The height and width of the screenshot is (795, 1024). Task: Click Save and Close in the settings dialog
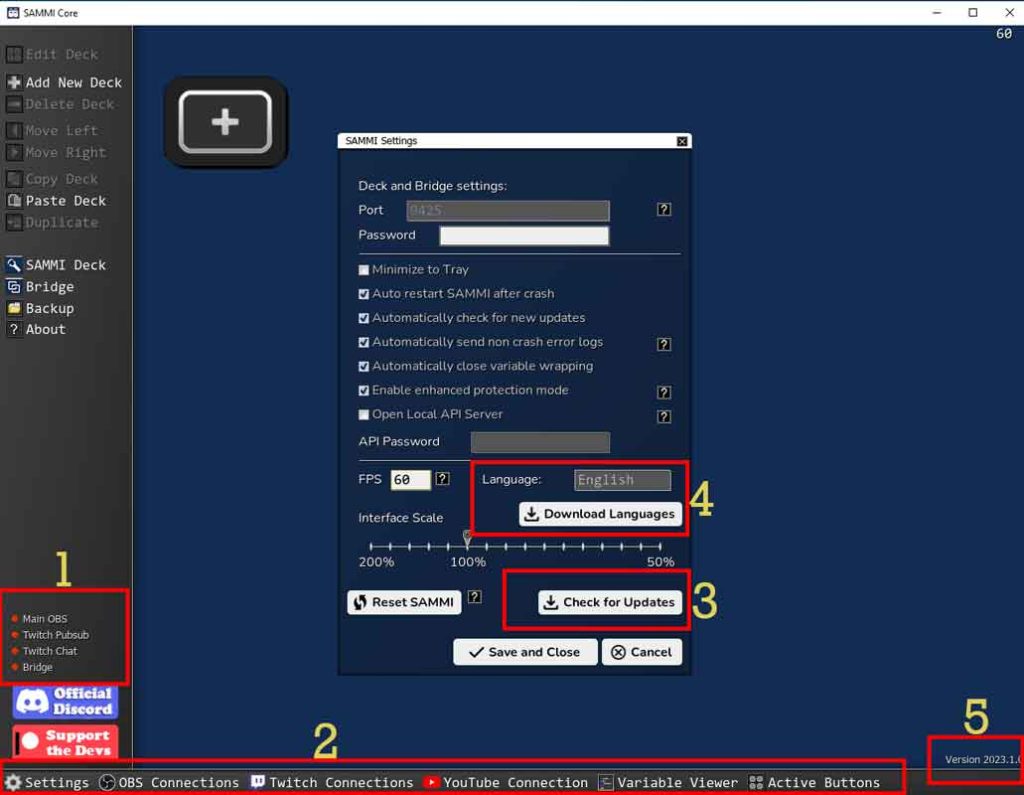click(x=524, y=652)
